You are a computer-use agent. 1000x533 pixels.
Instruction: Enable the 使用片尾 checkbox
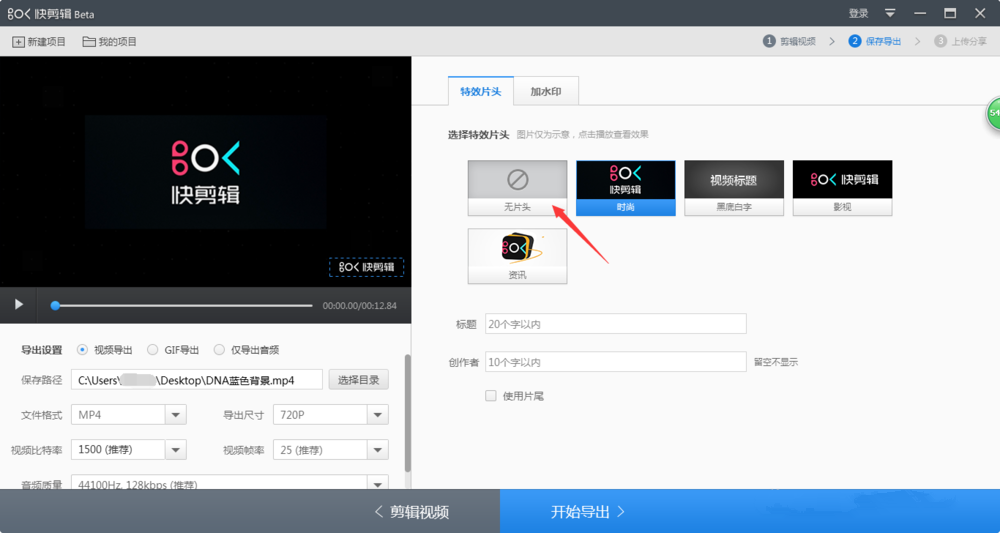click(490, 396)
